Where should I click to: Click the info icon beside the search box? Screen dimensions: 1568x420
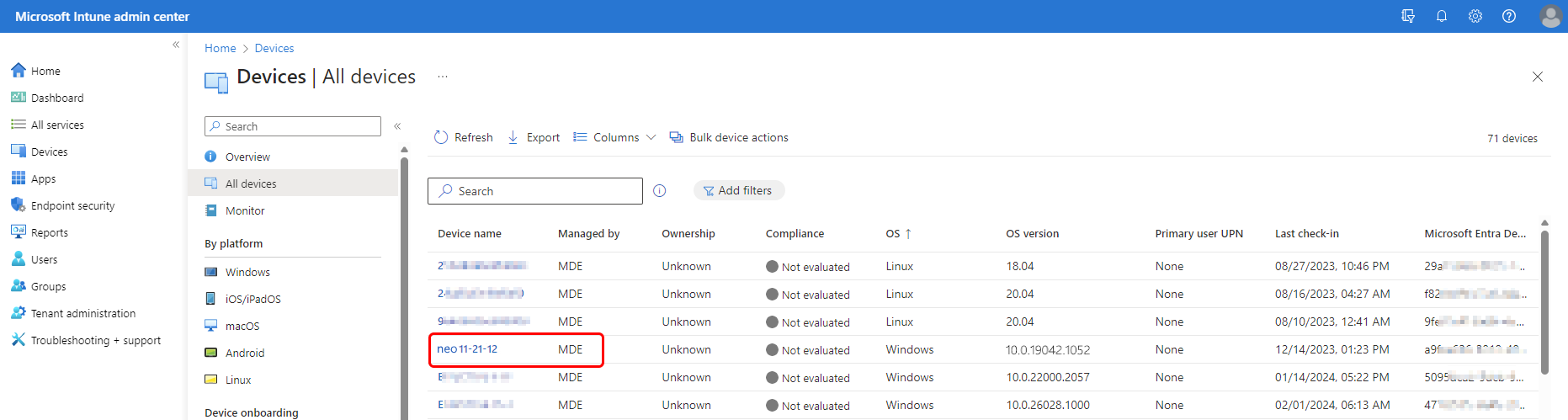[x=660, y=191]
